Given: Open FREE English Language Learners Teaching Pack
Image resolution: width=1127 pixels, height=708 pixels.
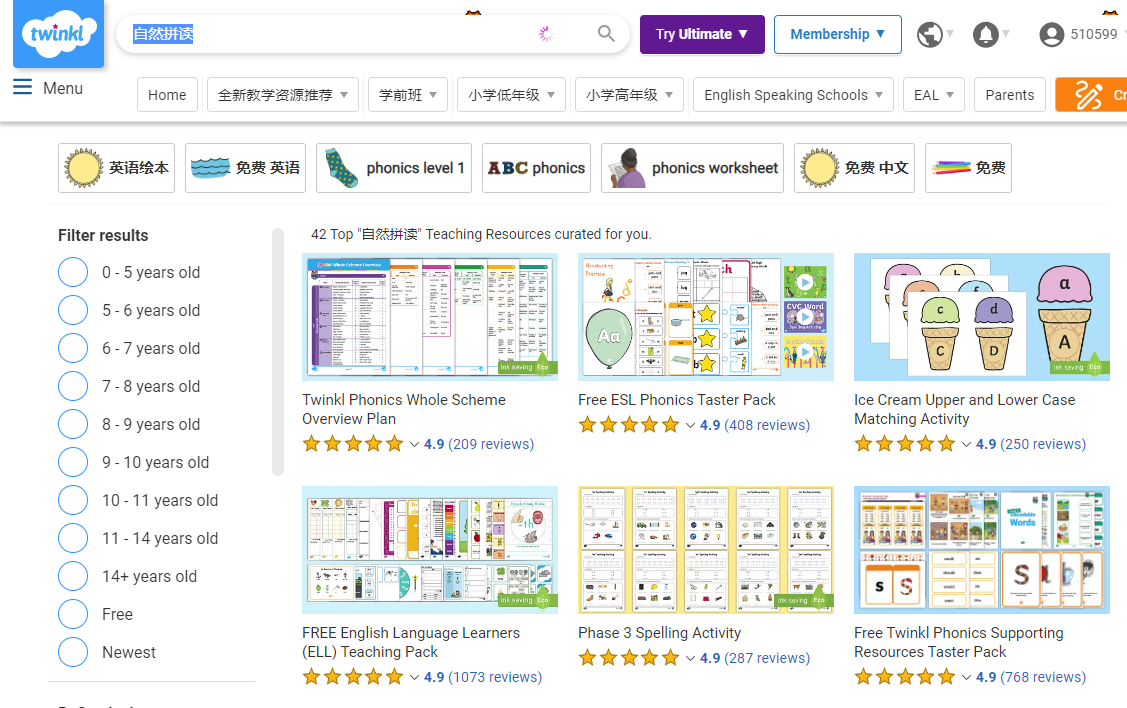Looking at the screenshot, I should coord(410,642).
